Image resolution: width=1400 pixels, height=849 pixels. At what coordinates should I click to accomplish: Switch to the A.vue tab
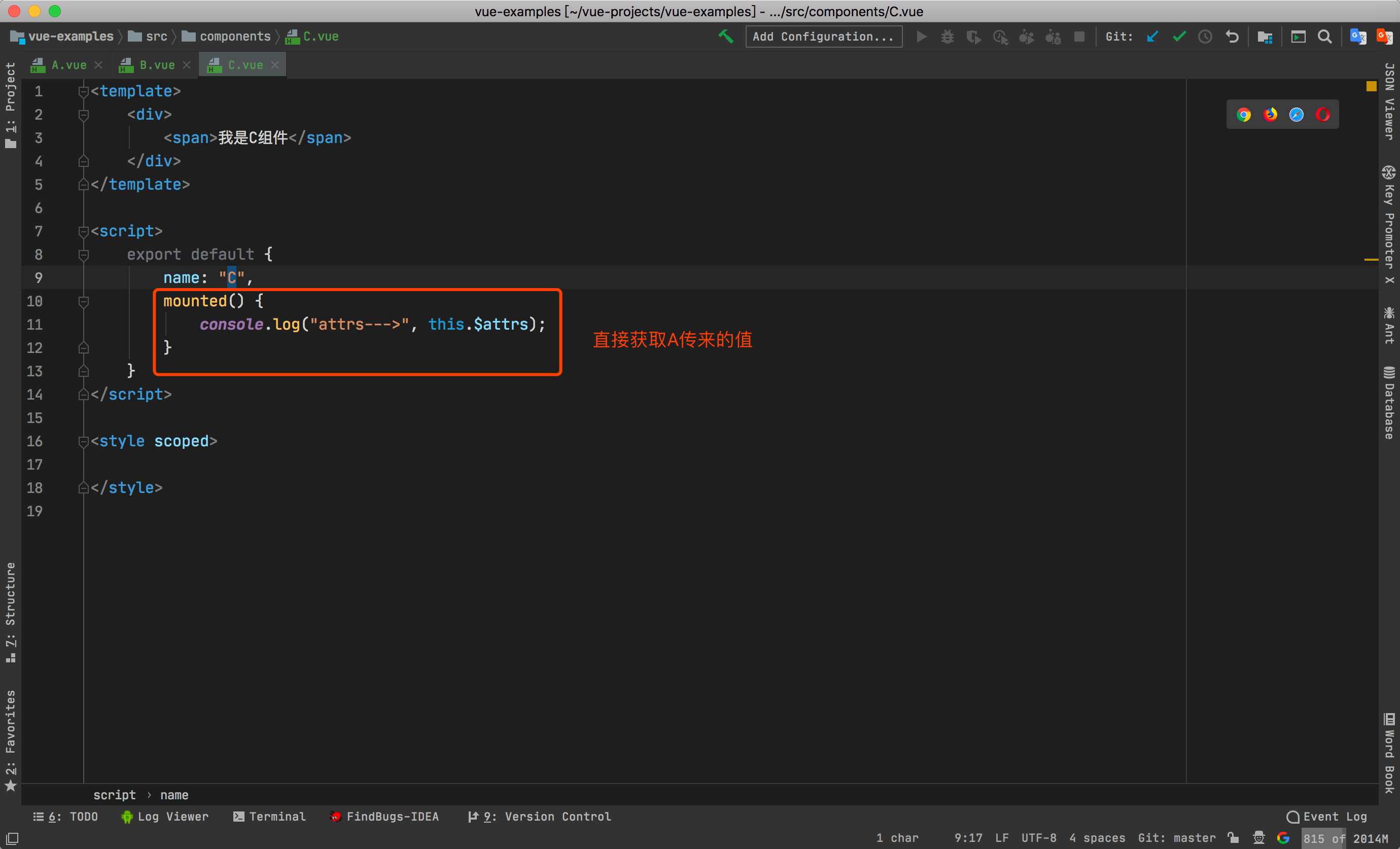(68, 65)
